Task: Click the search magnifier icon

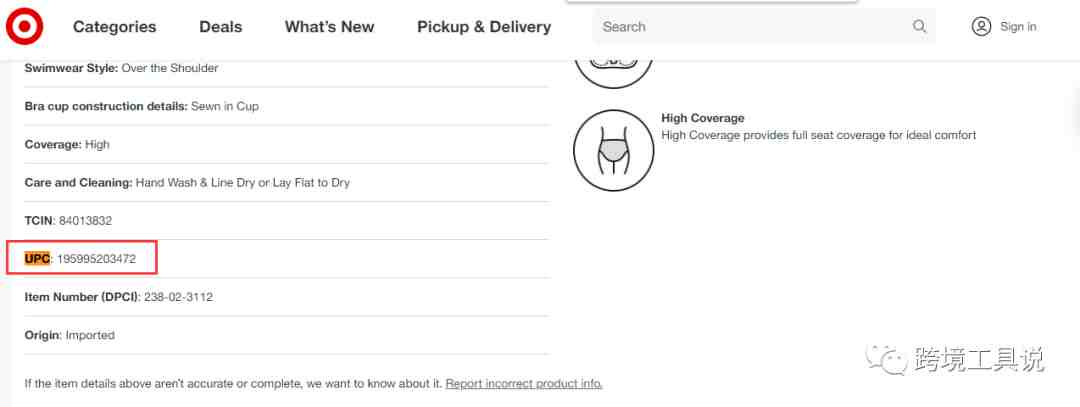Action: [920, 26]
